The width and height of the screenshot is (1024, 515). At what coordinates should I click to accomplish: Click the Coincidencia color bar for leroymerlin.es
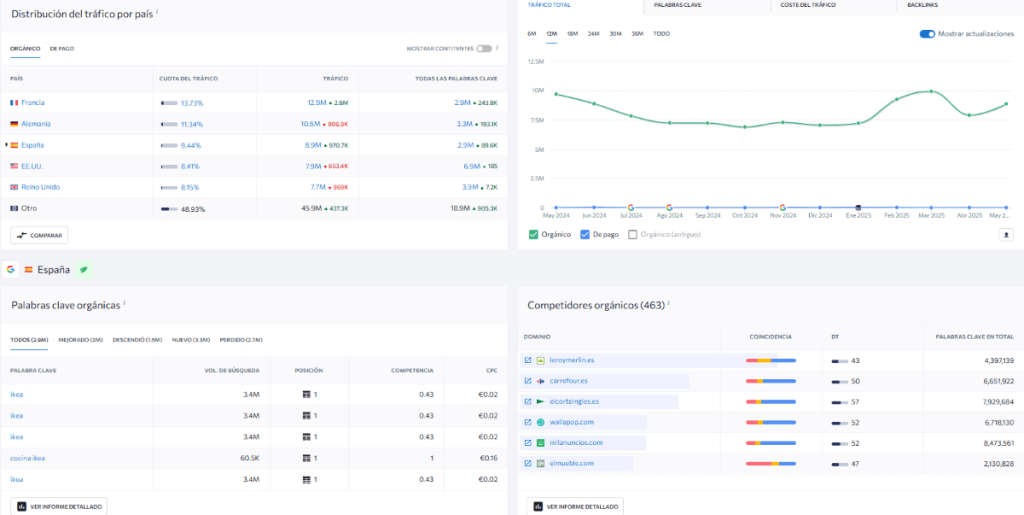click(x=771, y=360)
